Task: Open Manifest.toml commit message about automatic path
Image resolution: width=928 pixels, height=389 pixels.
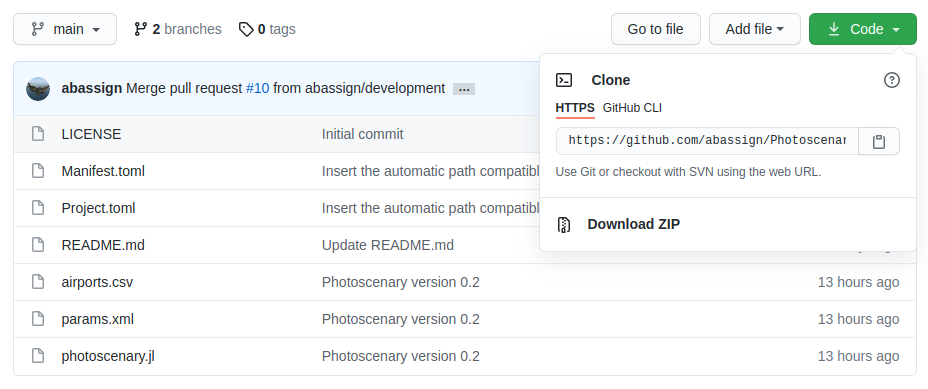Action: [x=431, y=172]
